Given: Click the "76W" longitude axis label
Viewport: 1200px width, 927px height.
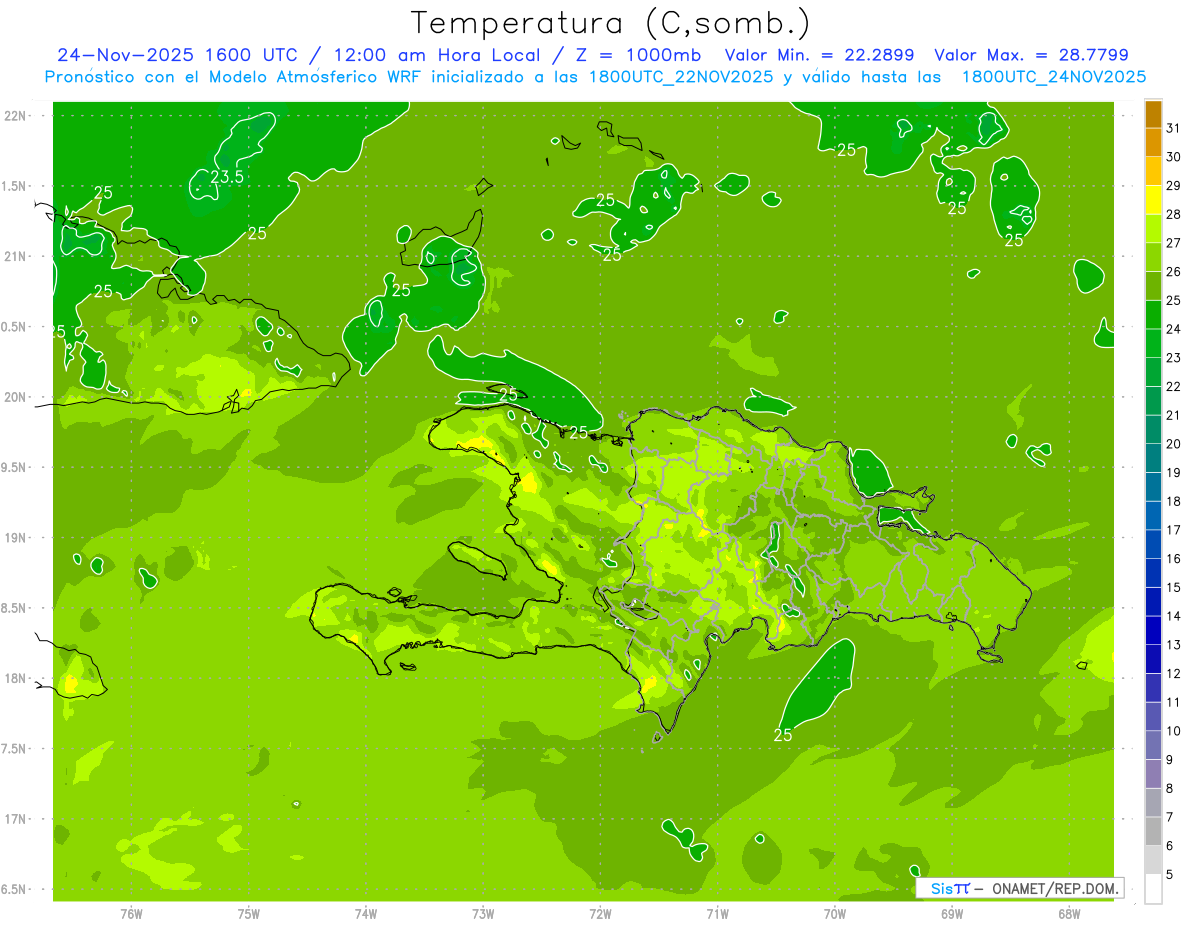Looking at the screenshot, I should [x=131, y=914].
